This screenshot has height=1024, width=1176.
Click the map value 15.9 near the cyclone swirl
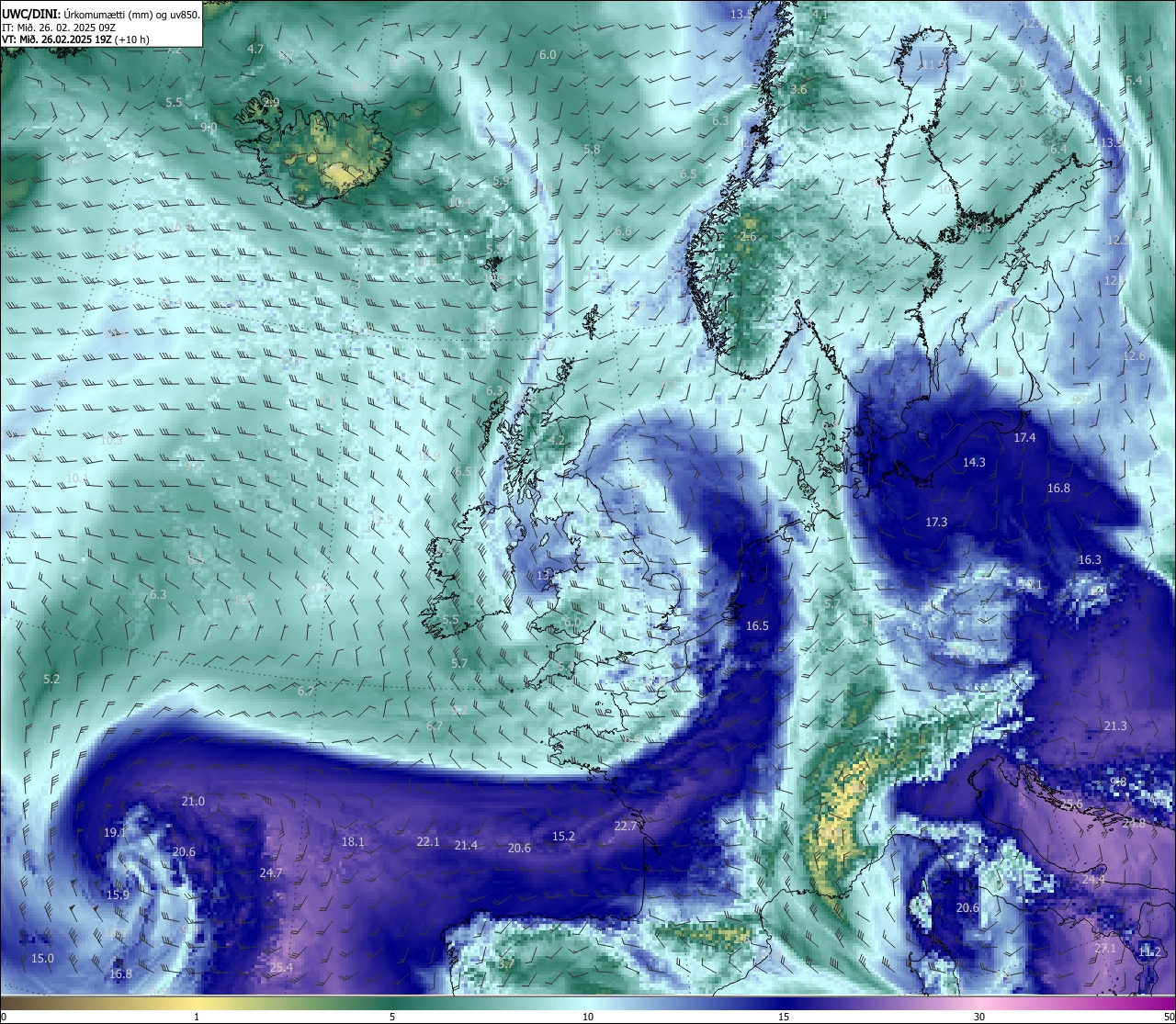coord(118,895)
